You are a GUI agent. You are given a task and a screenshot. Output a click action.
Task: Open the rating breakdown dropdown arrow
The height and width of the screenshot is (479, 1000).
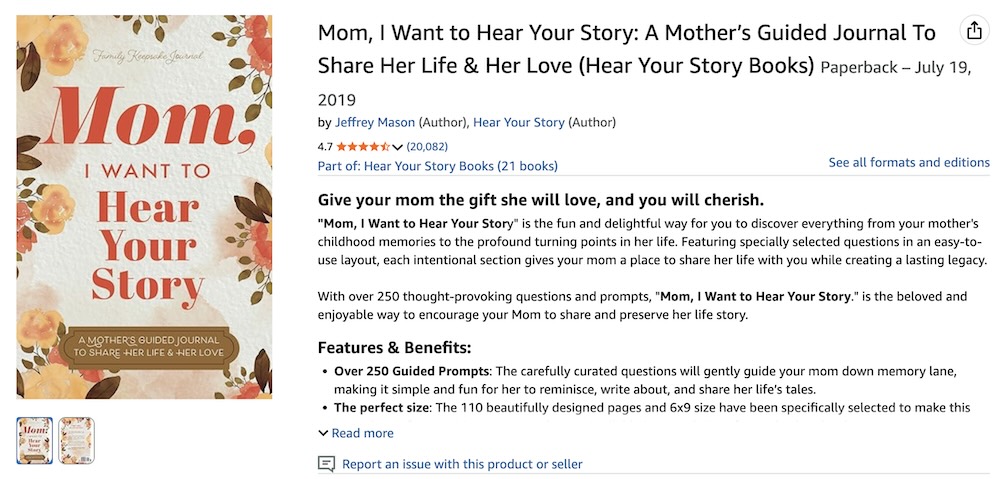click(398, 147)
